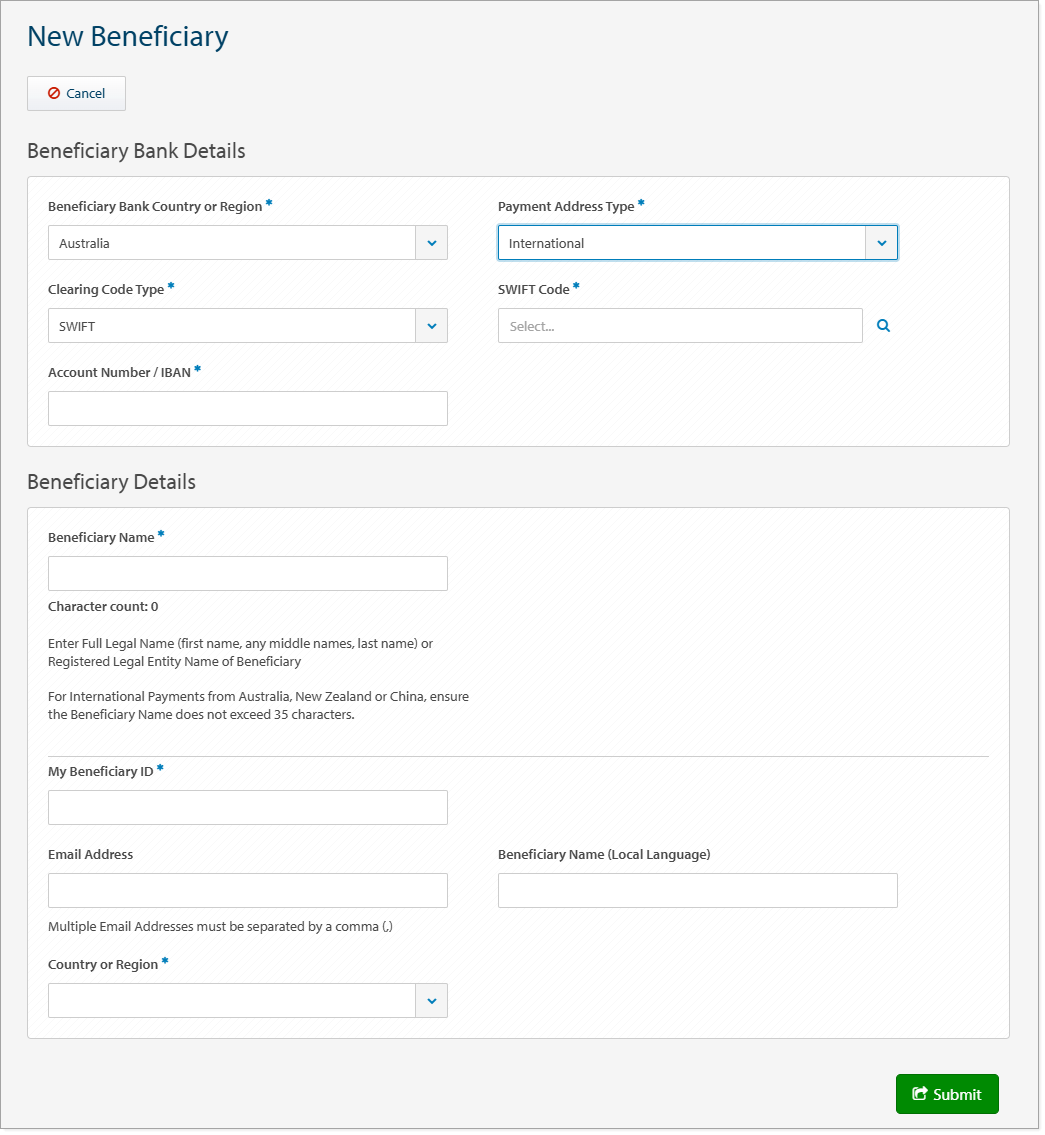1045x1135 pixels.
Task: Open the Country or Region dropdown
Action: (431, 1000)
